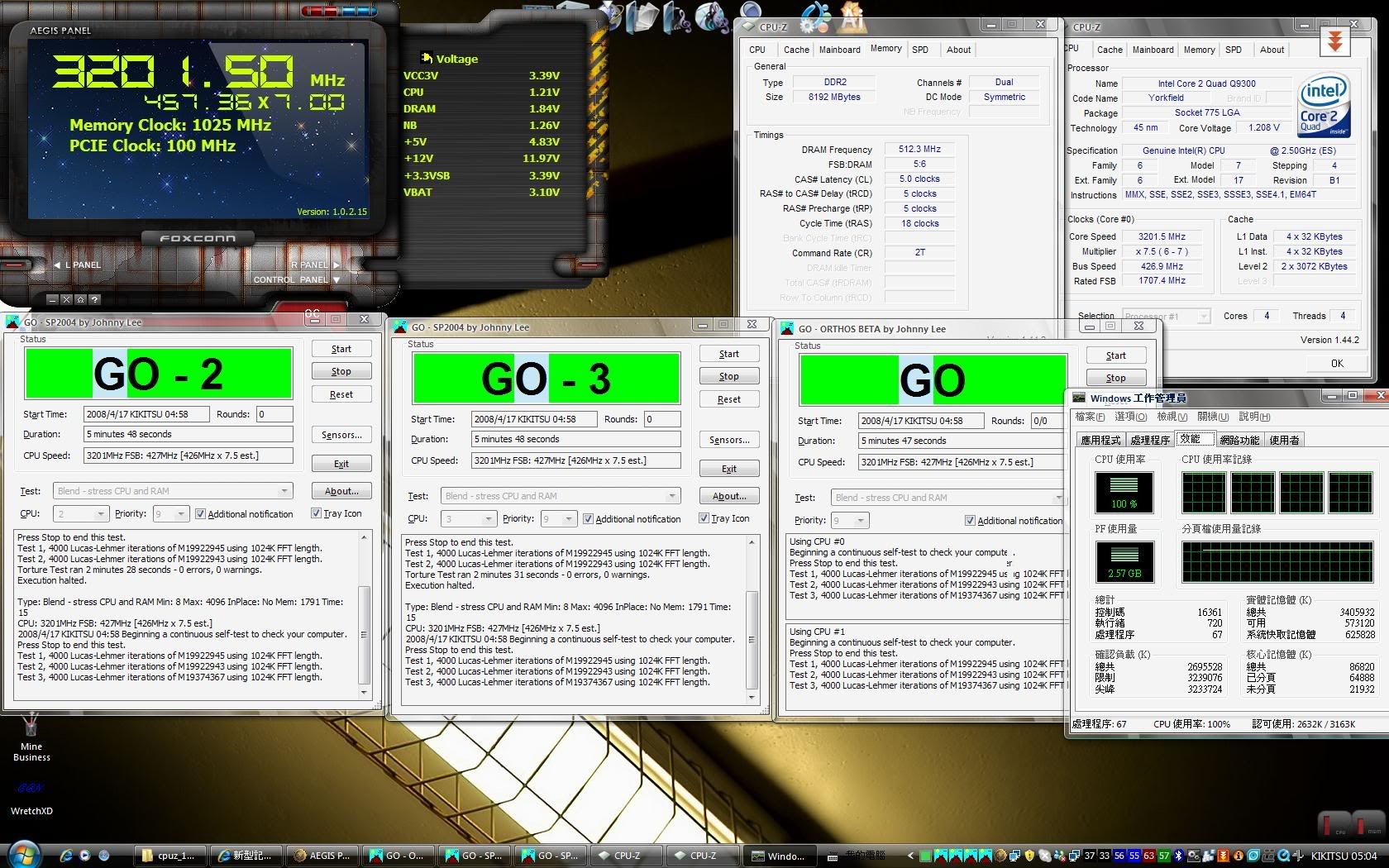Click Start button in ORTHOS window

click(x=1115, y=355)
